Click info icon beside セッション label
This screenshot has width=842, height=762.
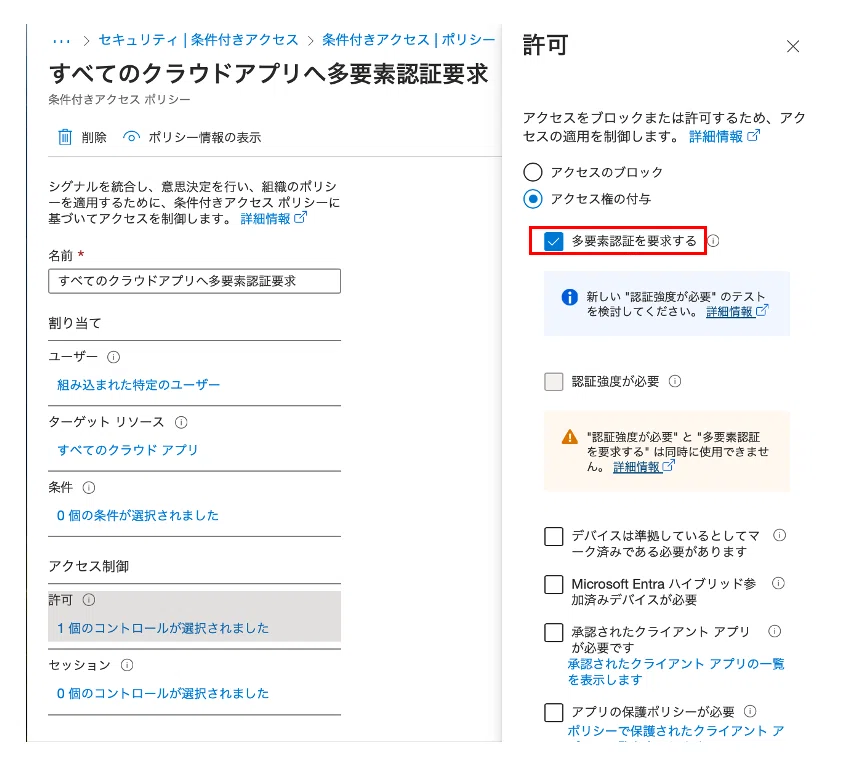click(127, 665)
